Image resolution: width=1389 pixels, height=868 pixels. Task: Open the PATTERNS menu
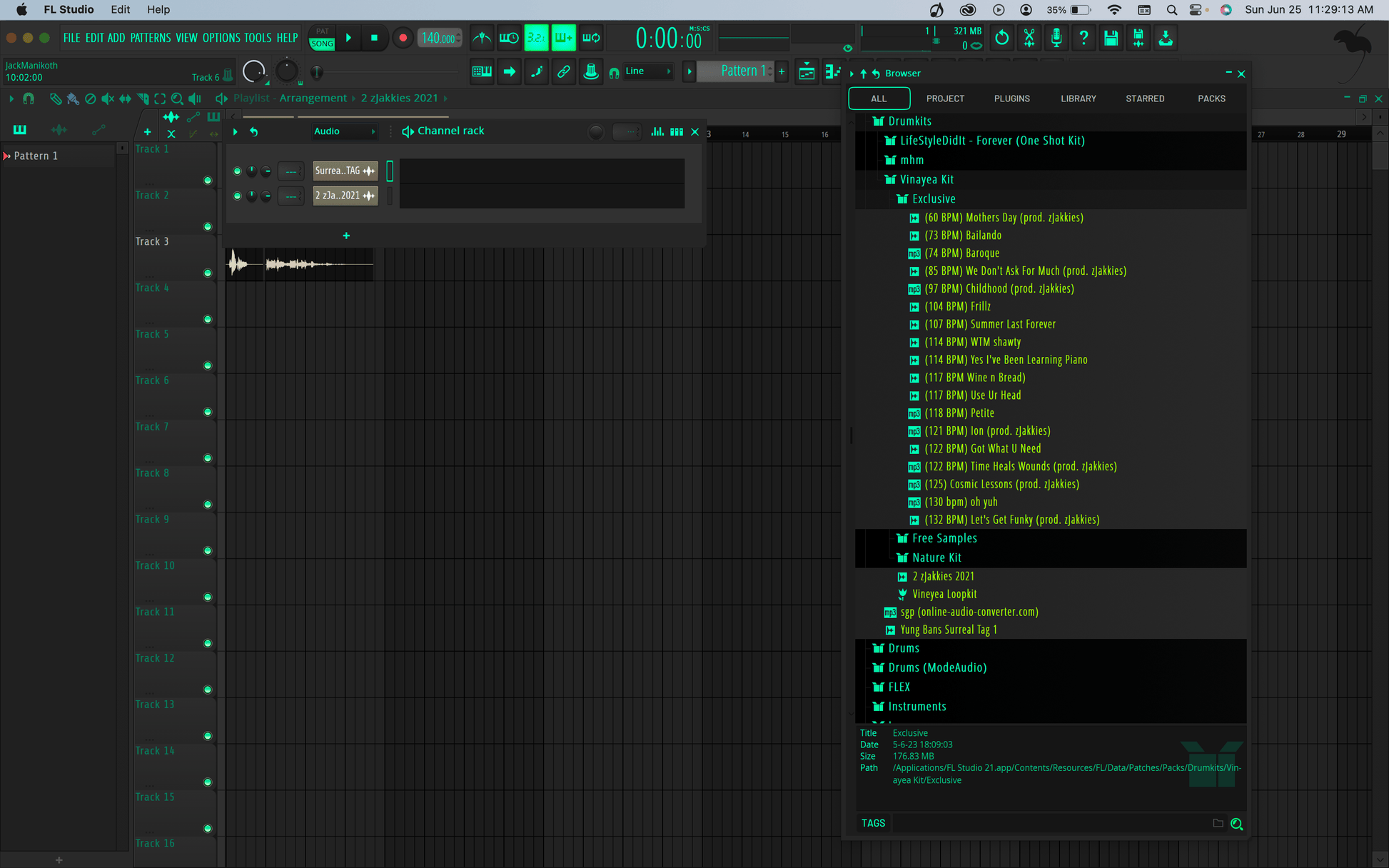click(151, 38)
